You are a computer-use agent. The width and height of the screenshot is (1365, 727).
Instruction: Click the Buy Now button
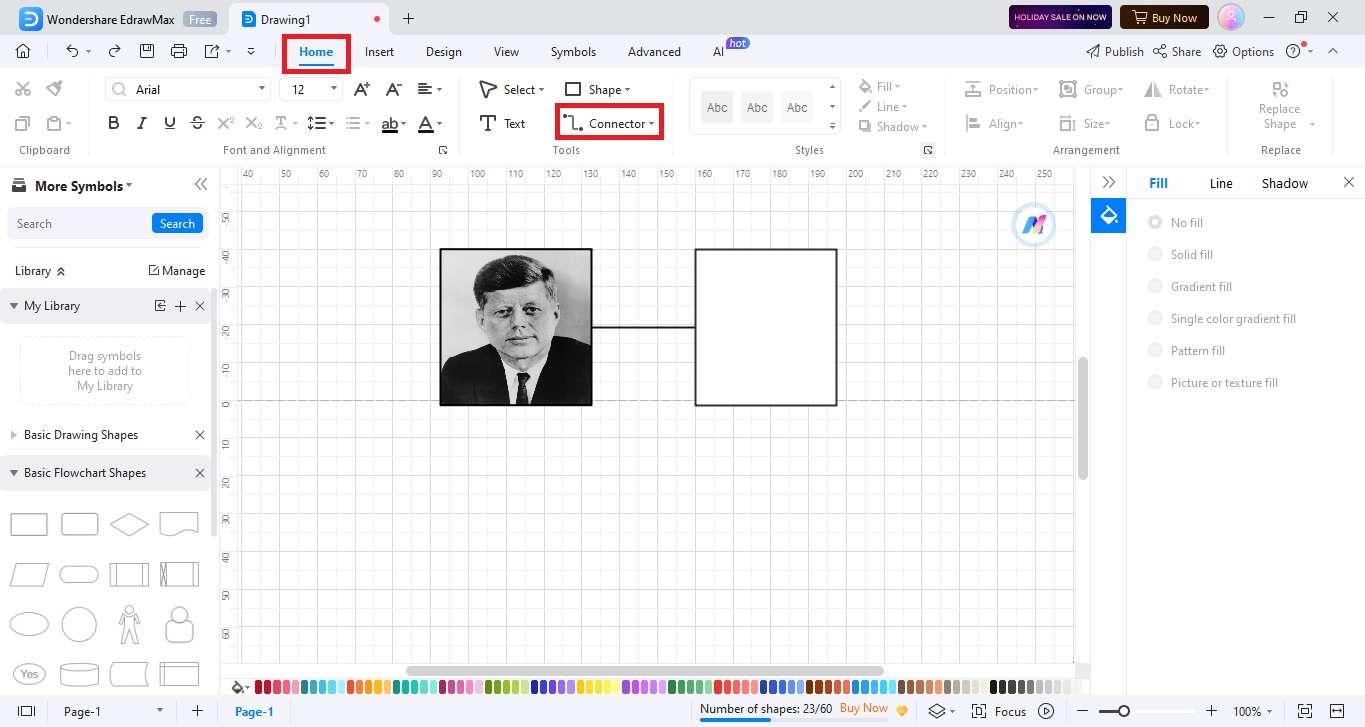[1163, 17]
